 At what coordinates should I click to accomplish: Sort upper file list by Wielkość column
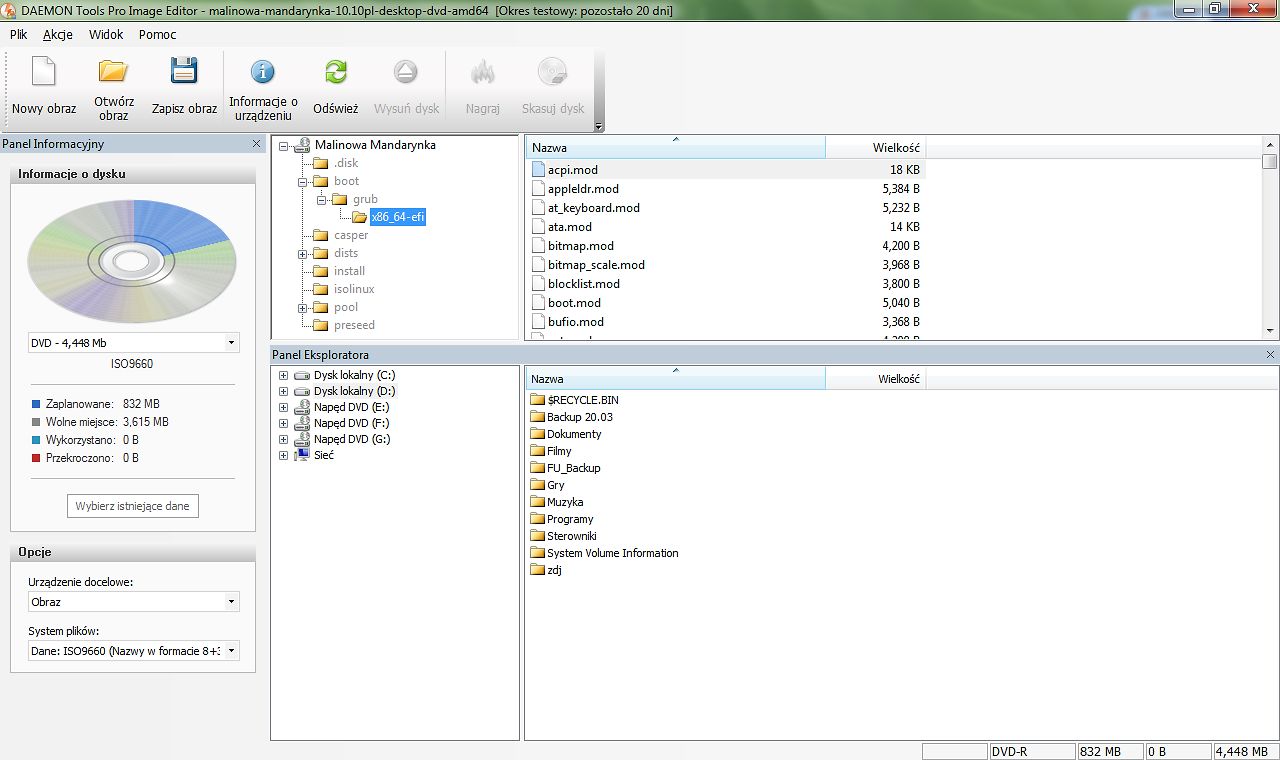point(875,148)
